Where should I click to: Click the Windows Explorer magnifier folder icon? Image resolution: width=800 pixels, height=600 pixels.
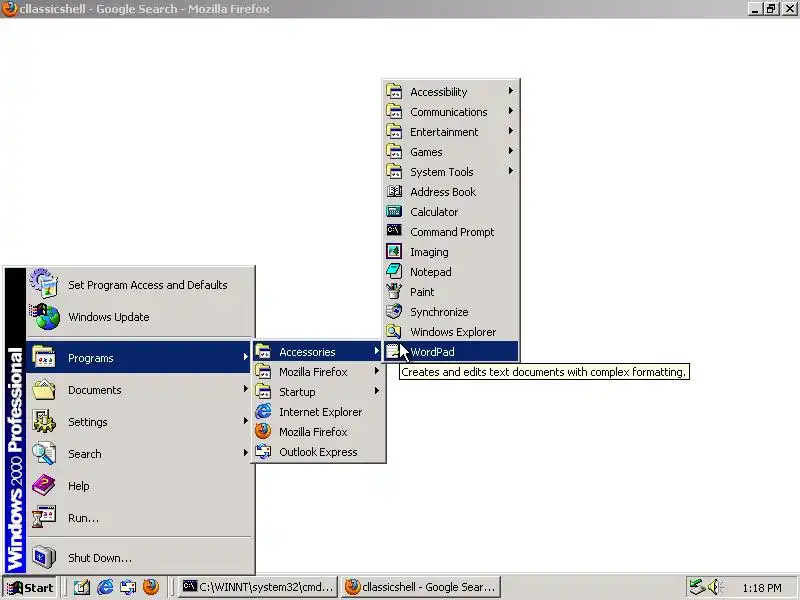coord(393,332)
